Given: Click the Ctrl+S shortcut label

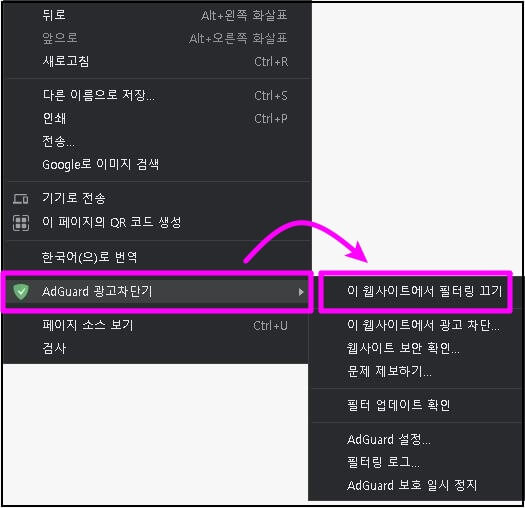Looking at the screenshot, I should (x=271, y=96).
